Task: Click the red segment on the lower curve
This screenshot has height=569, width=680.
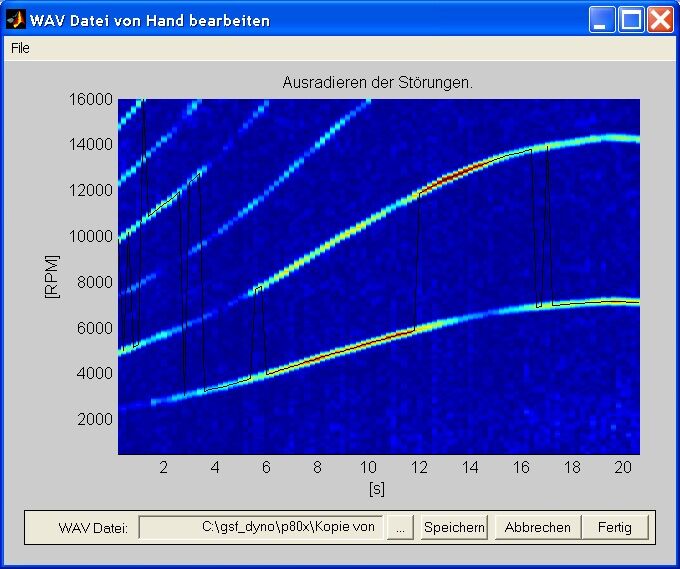Action: click(330, 355)
